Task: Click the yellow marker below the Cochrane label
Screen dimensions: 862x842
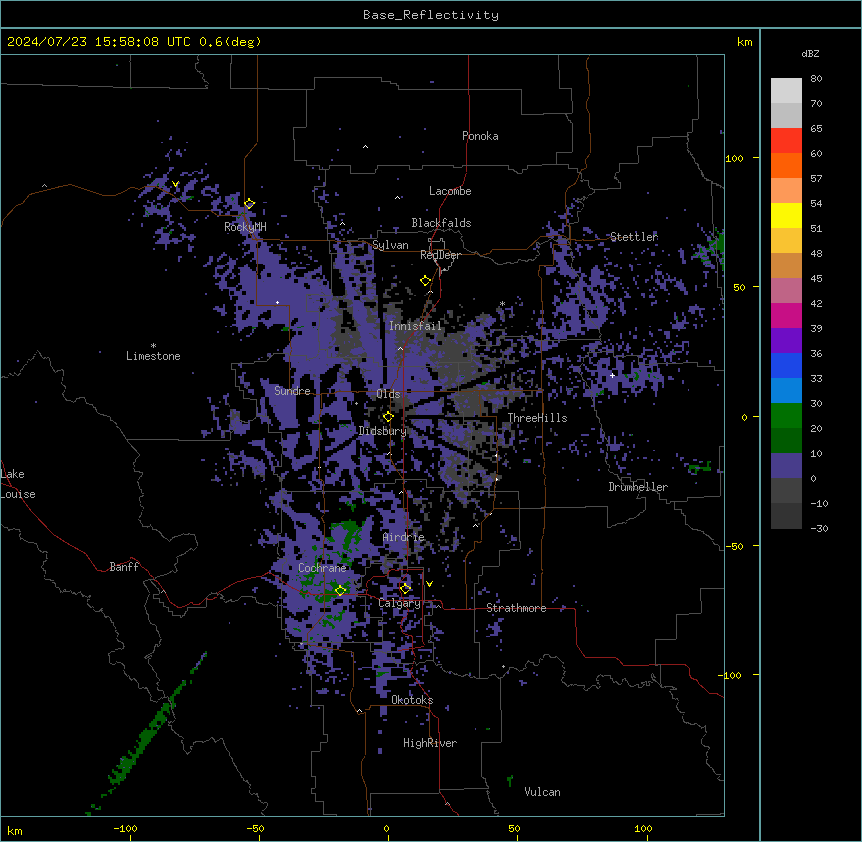Action: pos(340,590)
